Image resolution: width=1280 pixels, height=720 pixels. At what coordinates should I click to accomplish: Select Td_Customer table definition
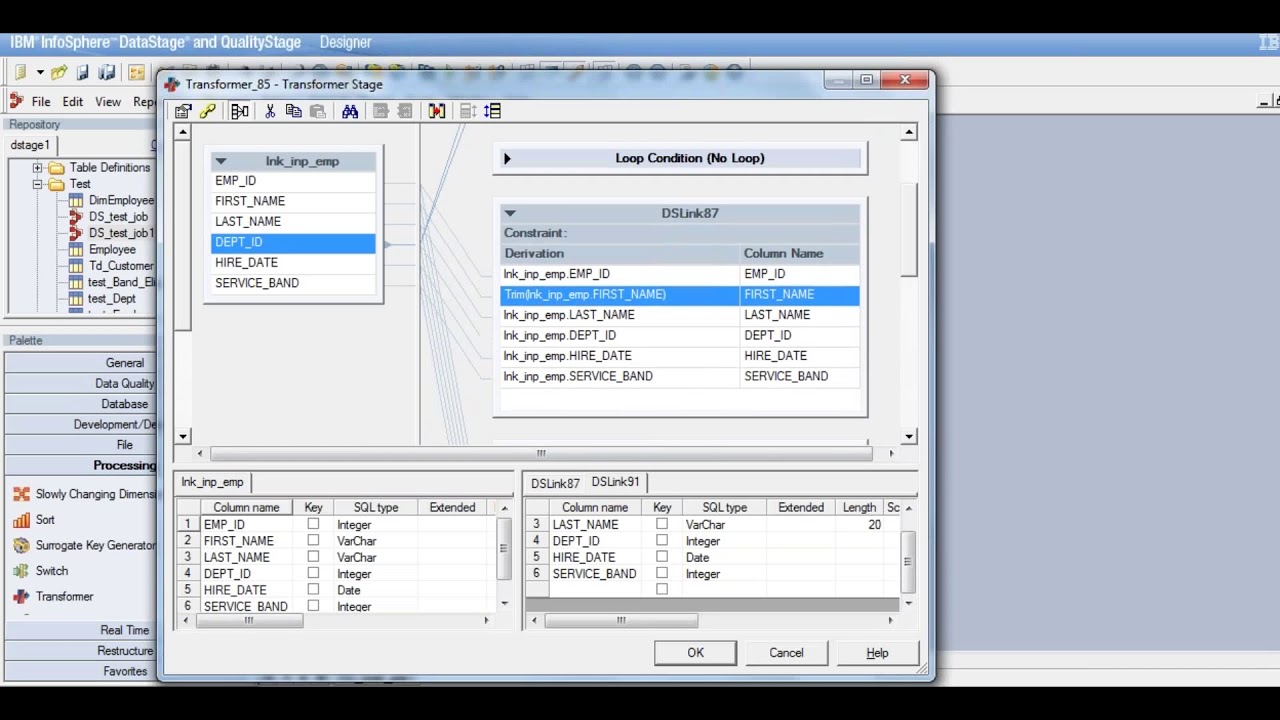click(x=121, y=266)
